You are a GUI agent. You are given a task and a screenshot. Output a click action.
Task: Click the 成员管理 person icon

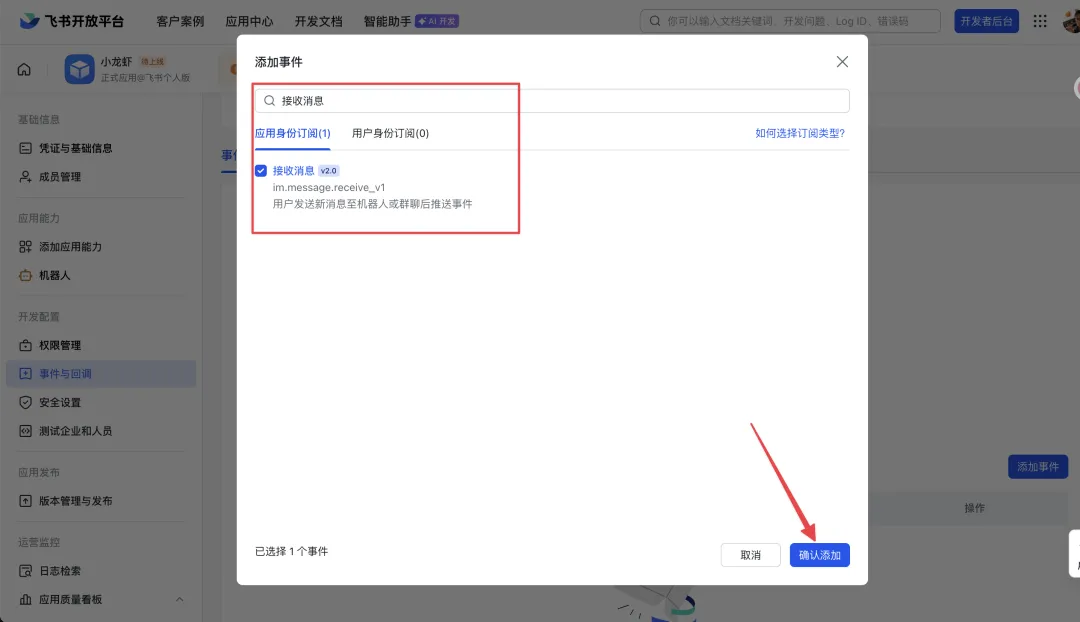[x=25, y=177]
